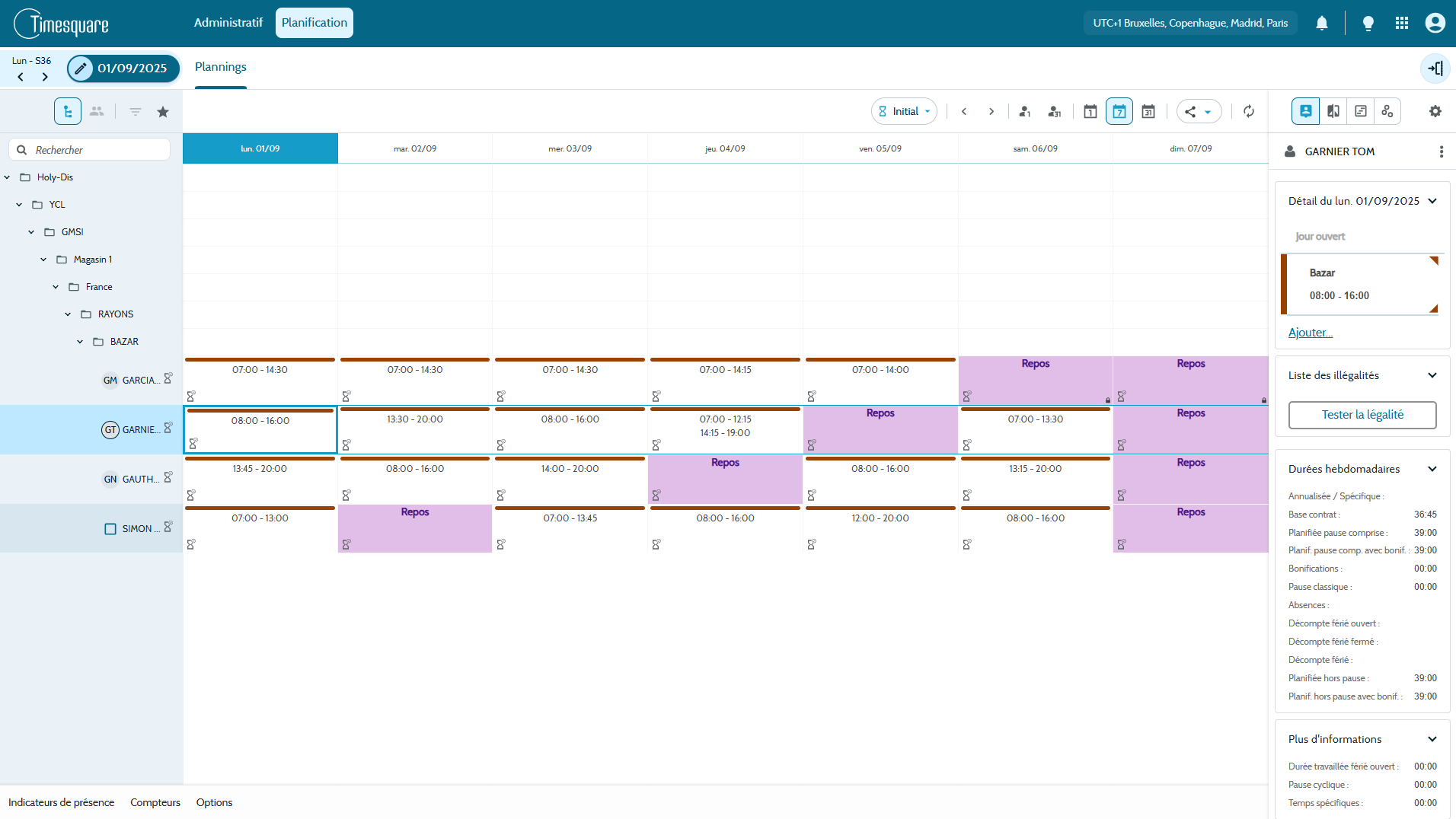Click the favorites star icon
Image resolution: width=1456 pixels, height=819 pixels.
click(x=163, y=112)
